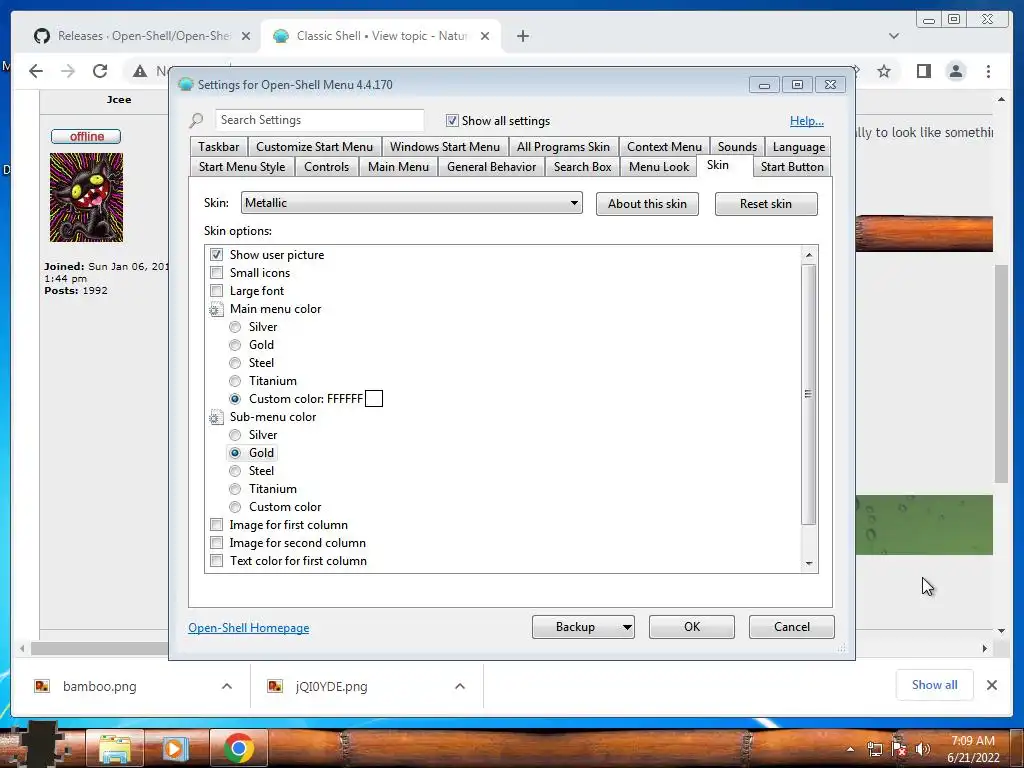Screen dimensions: 1024x768
Task: Show all downloads in Chrome
Action: tap(935, 685)
